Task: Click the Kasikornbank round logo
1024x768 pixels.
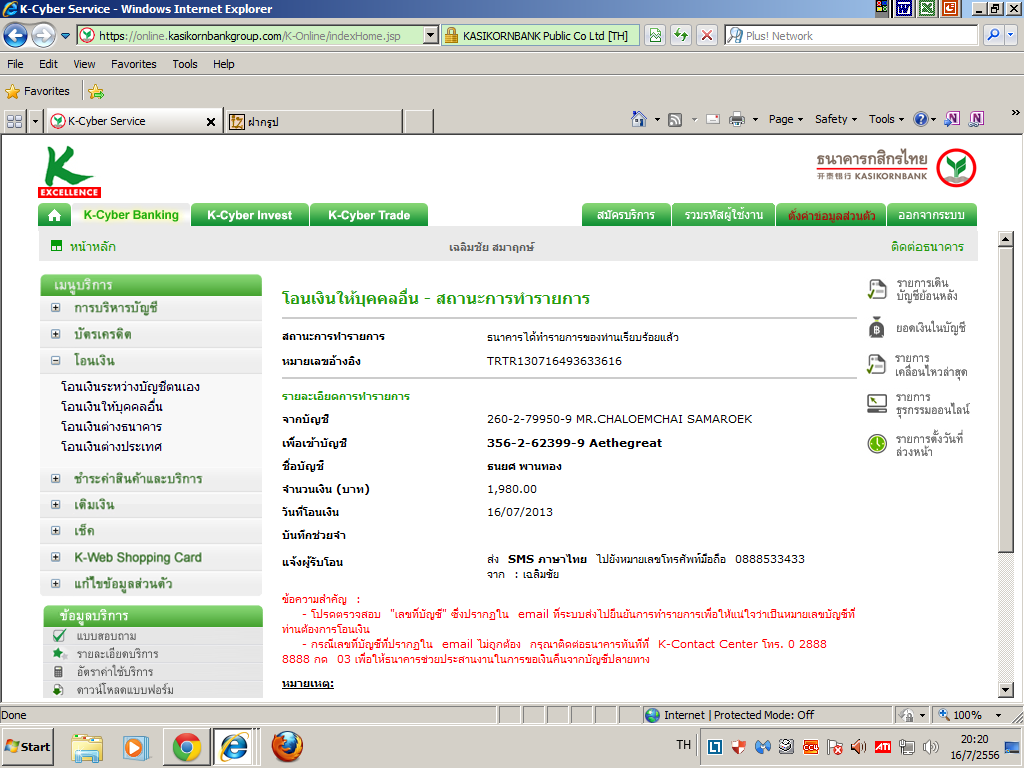Action: [956, 168]
